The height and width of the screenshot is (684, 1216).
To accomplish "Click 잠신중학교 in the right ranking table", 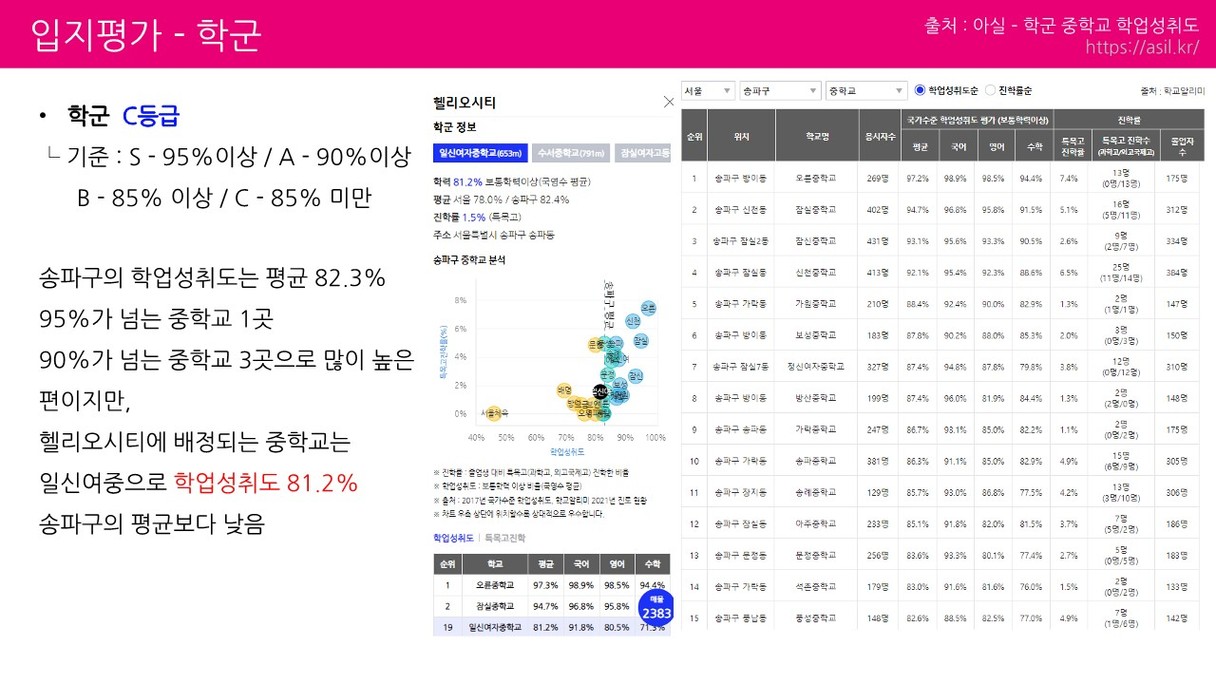I will (x=817, y=241).
